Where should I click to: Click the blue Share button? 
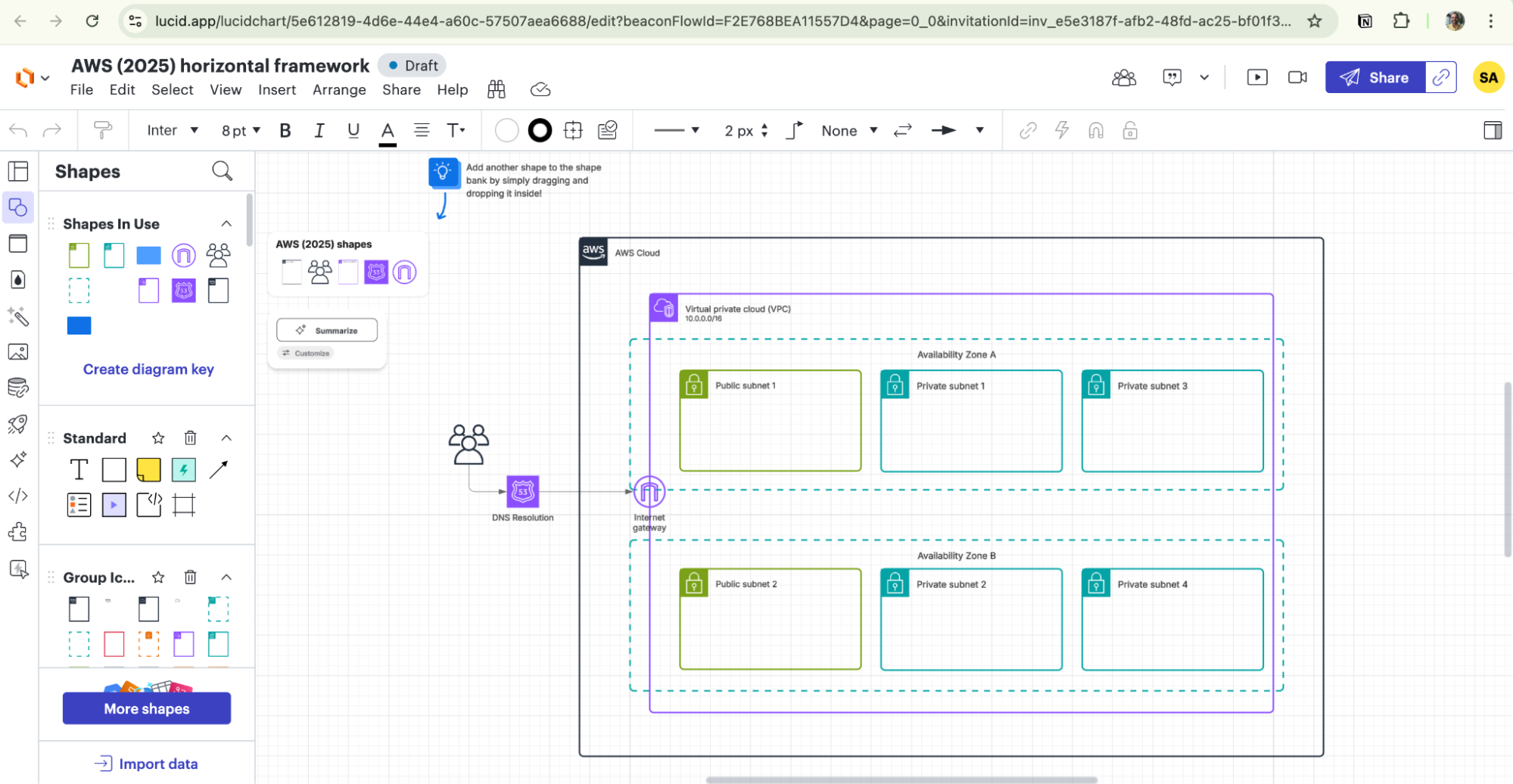coord(1375,77)
